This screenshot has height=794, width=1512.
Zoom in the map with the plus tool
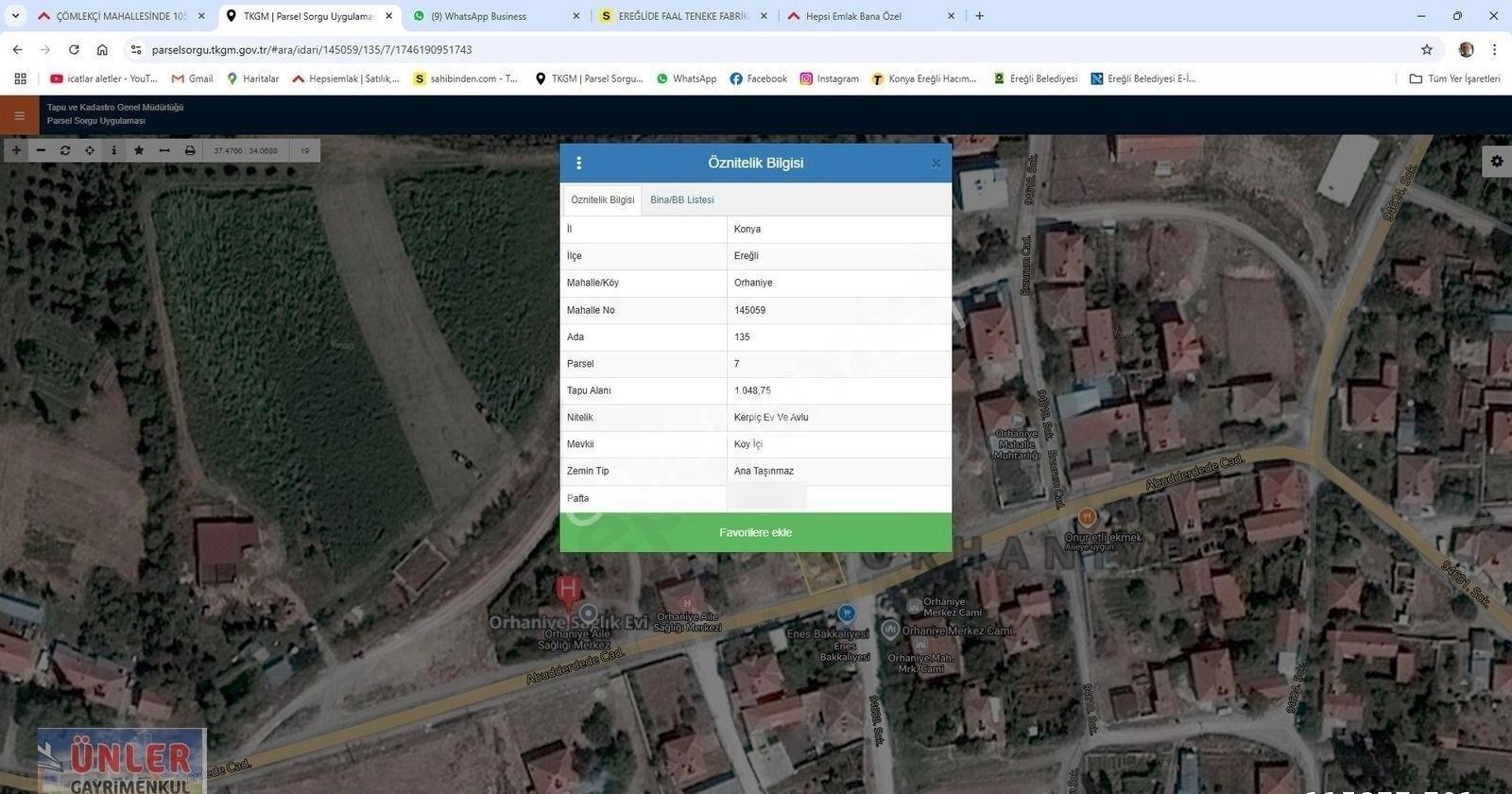[16, 150]
